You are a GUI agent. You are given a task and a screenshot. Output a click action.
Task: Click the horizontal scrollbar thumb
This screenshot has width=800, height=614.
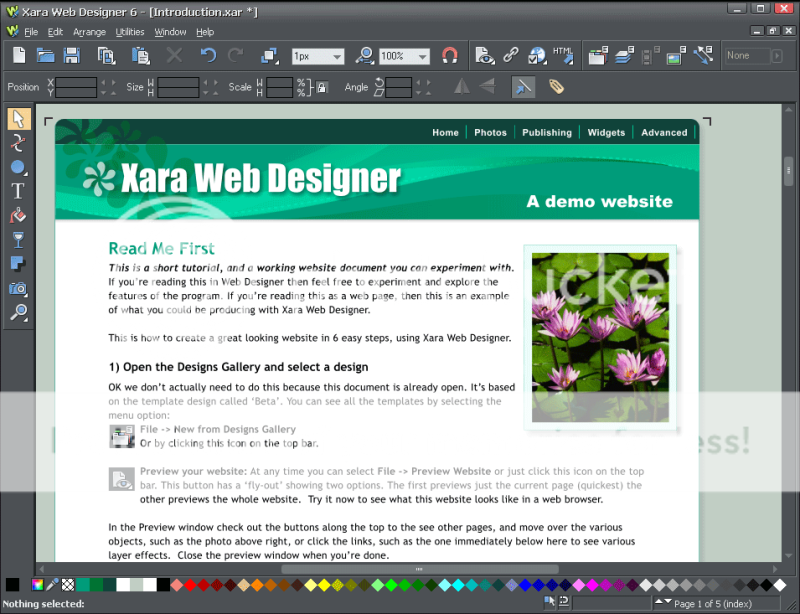419,569
